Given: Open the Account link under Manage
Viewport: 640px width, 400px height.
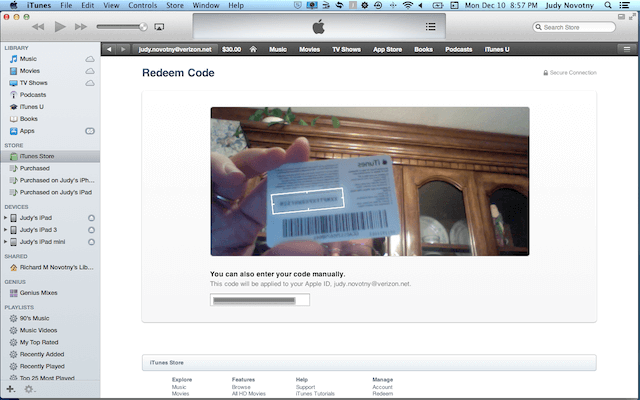Looking at the screenshot, I should pos(382,387).
